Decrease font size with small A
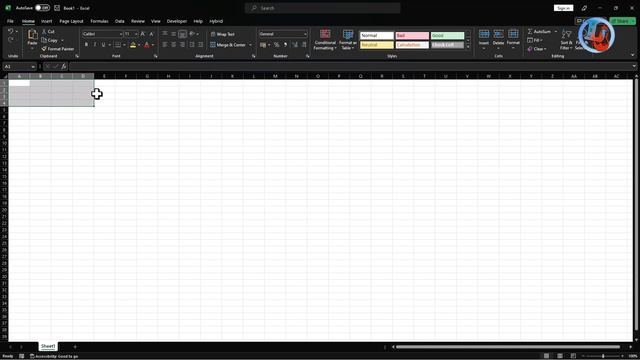 pos(151,34)
